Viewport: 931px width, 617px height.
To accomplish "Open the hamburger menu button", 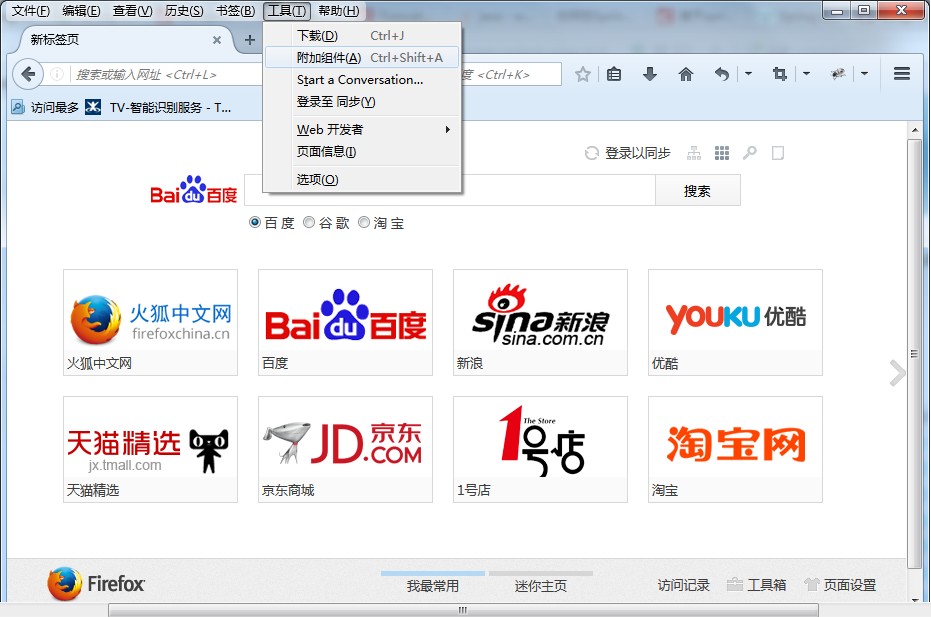I will 902,74.
